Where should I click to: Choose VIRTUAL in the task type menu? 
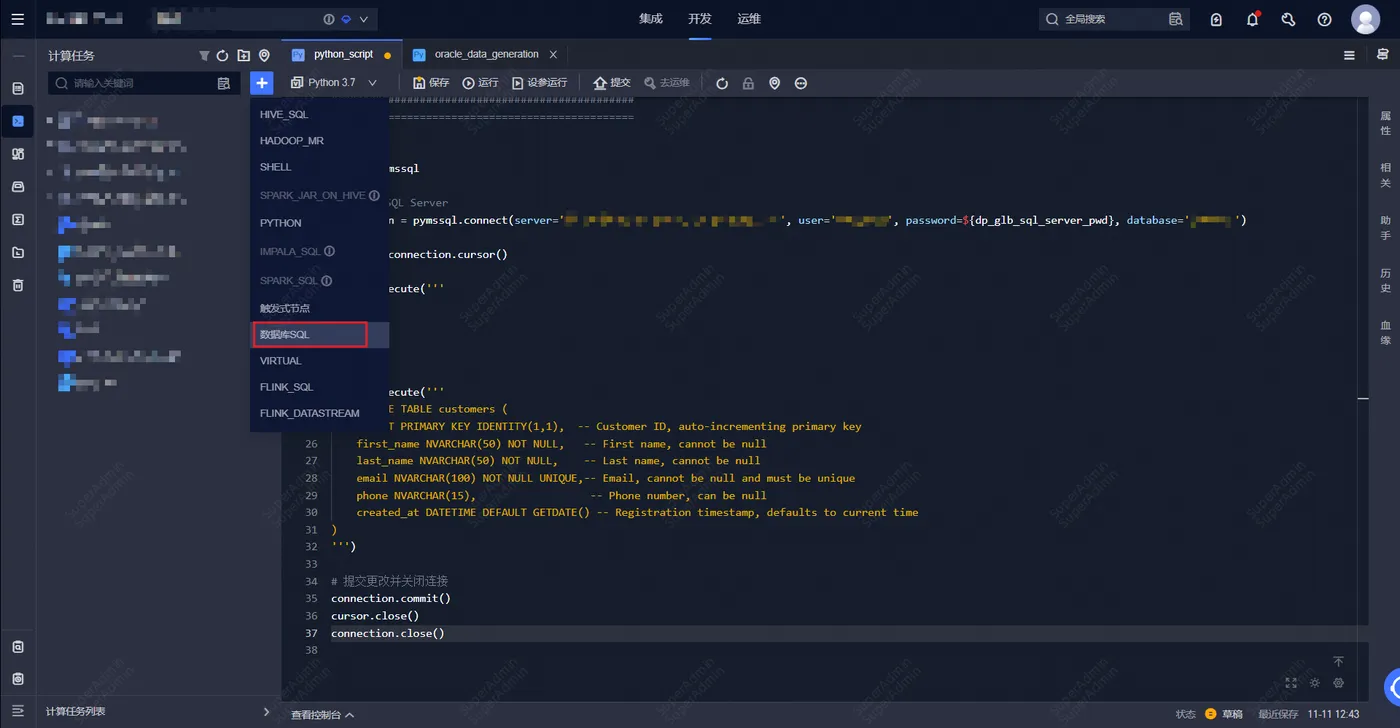(319, 361)
